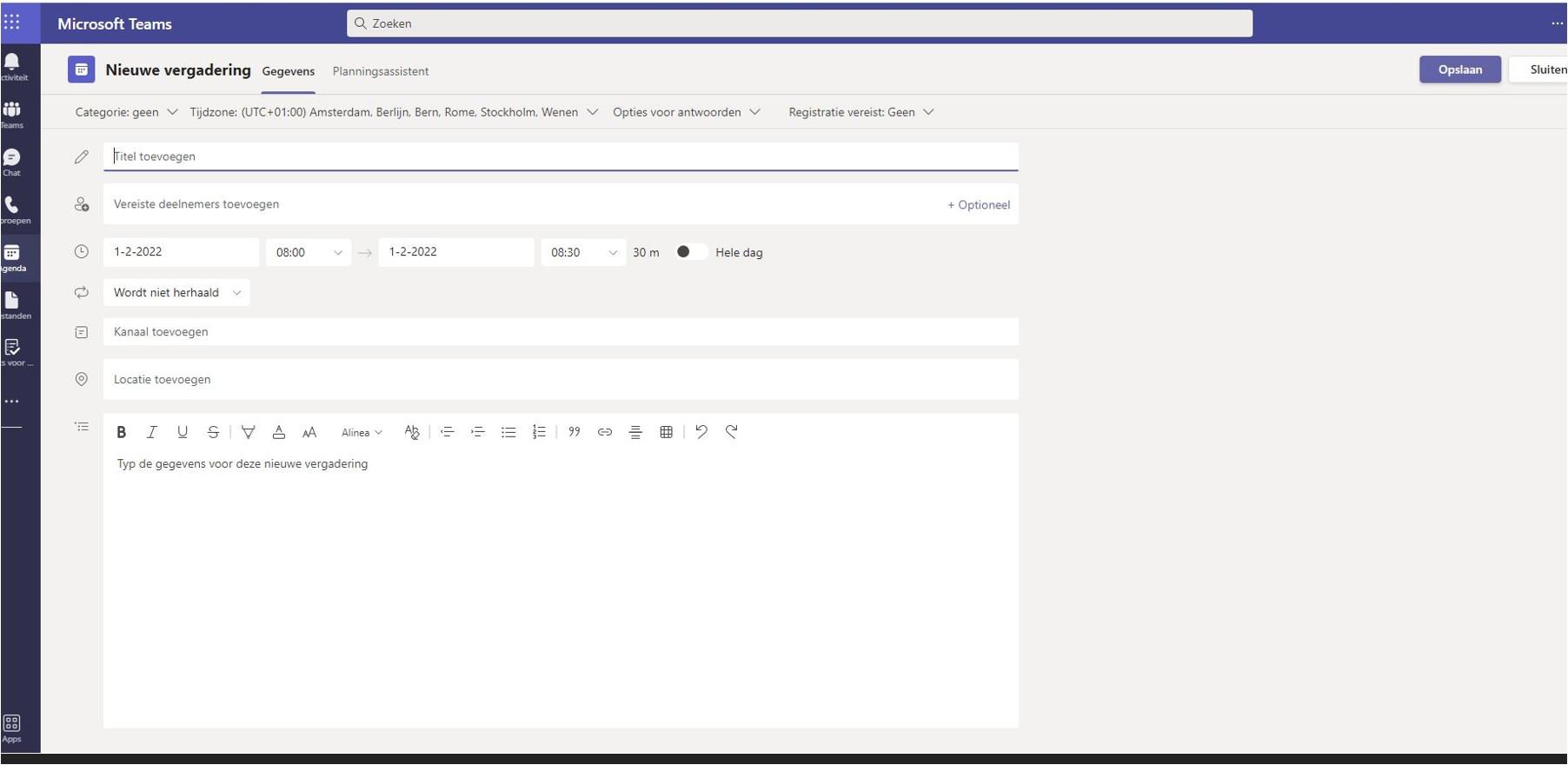Apply italic with the Italic icon
This screenshot has width=1568, height=765.
(x=151, y=432)
